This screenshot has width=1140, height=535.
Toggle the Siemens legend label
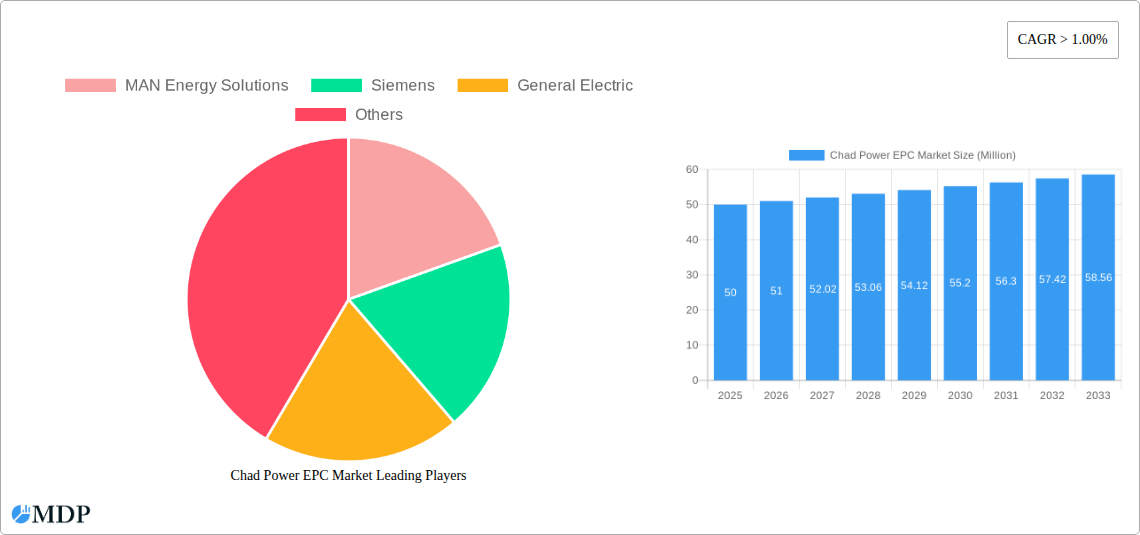point(403,85)
